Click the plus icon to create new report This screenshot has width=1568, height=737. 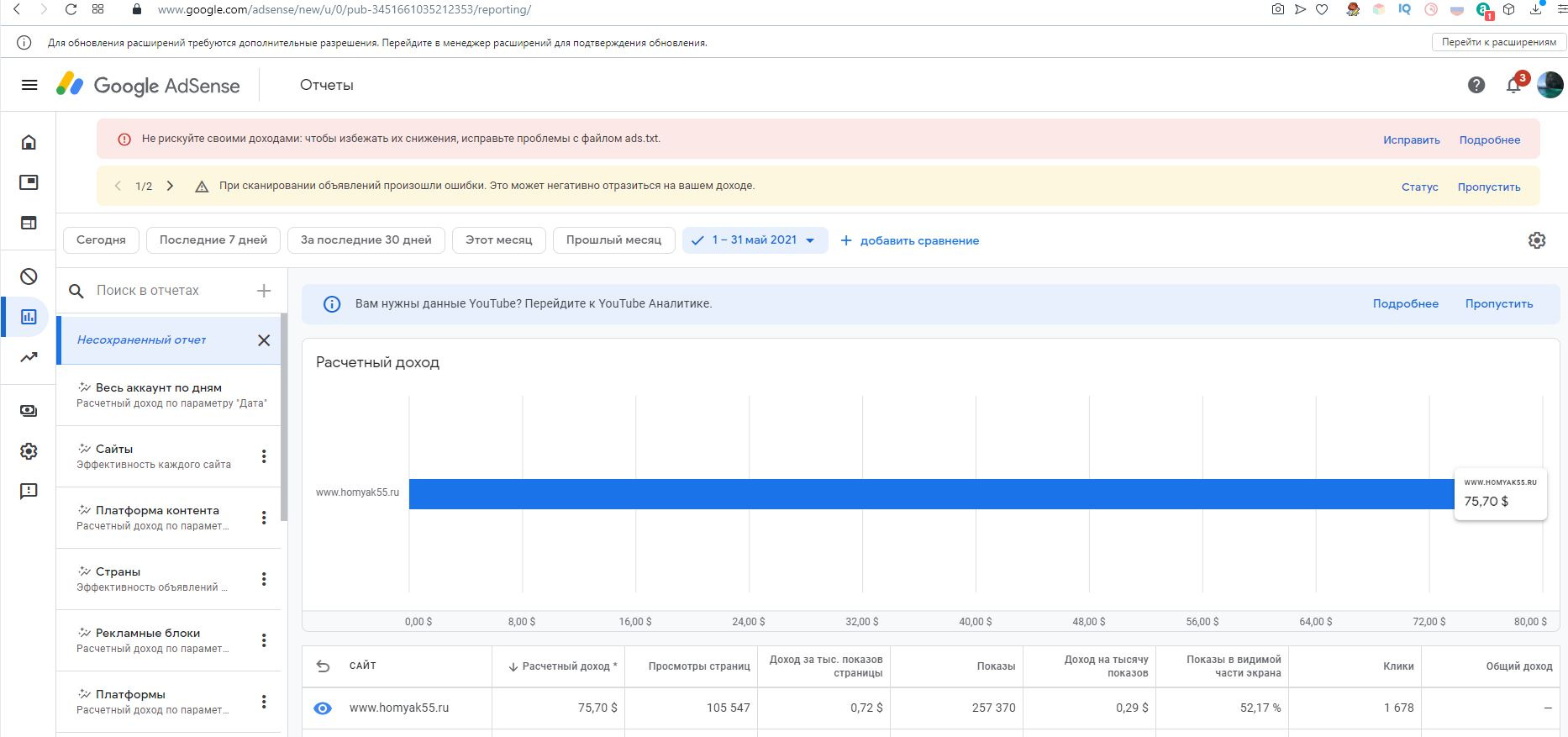coord(264,291)
